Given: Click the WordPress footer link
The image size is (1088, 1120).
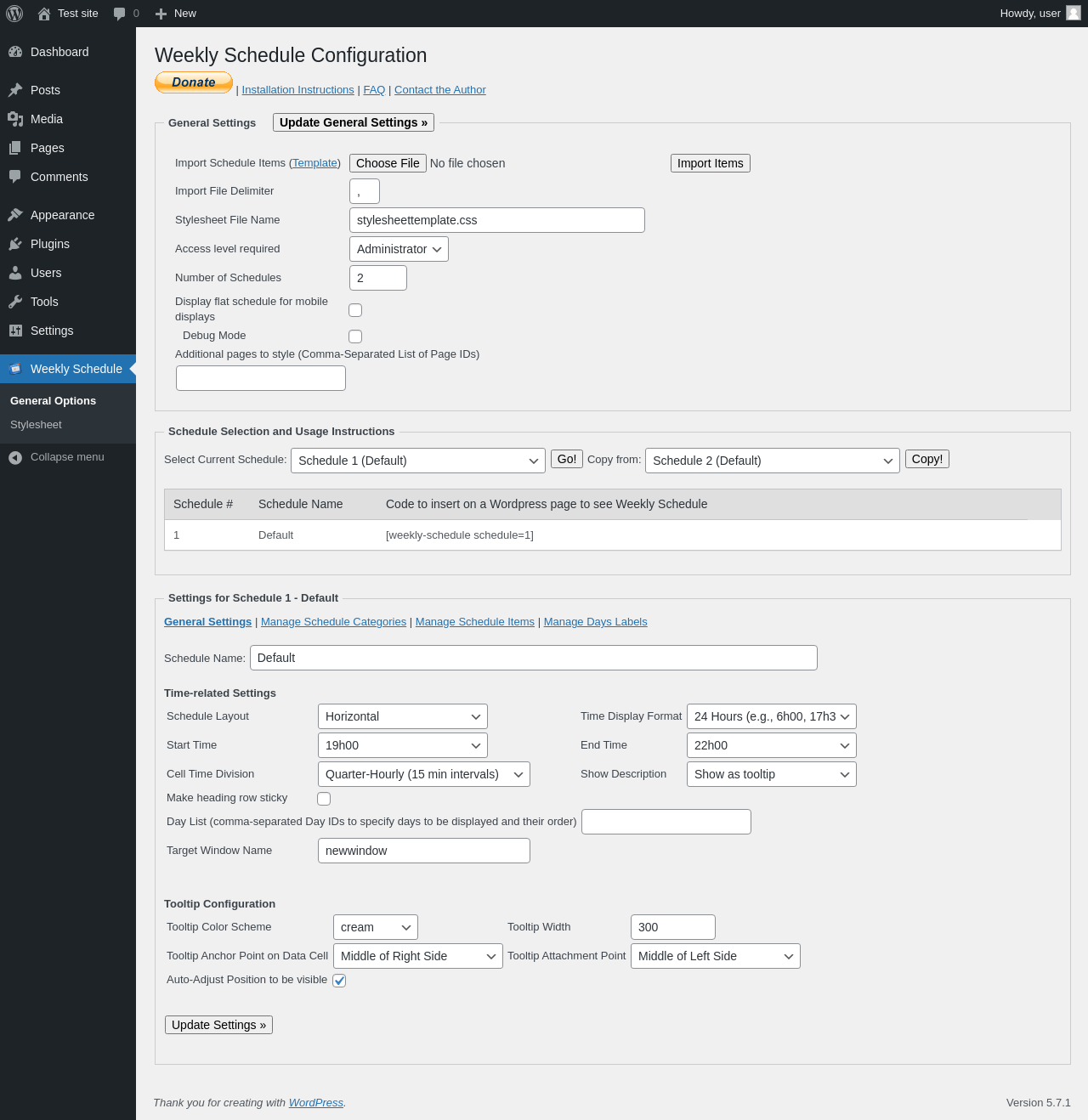Looking at the screenshot, I should 316,1103.
